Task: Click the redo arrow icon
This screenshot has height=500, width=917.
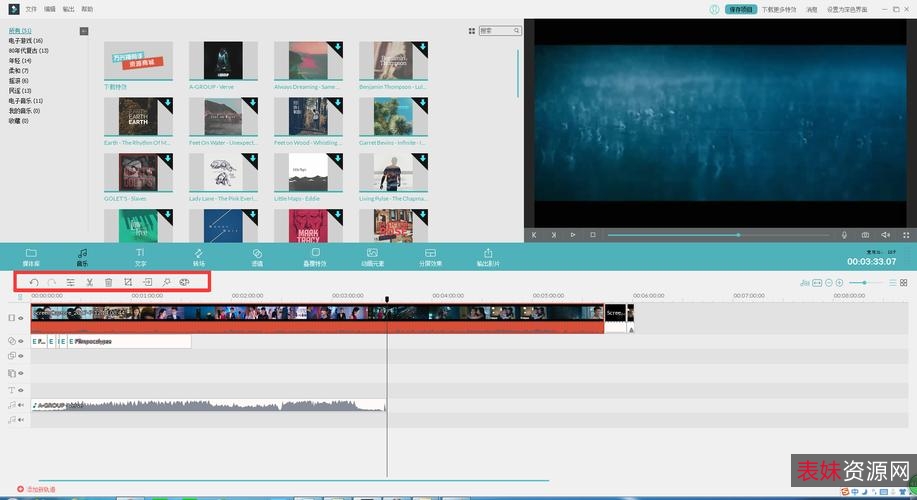Action: (x=51, y=282)
